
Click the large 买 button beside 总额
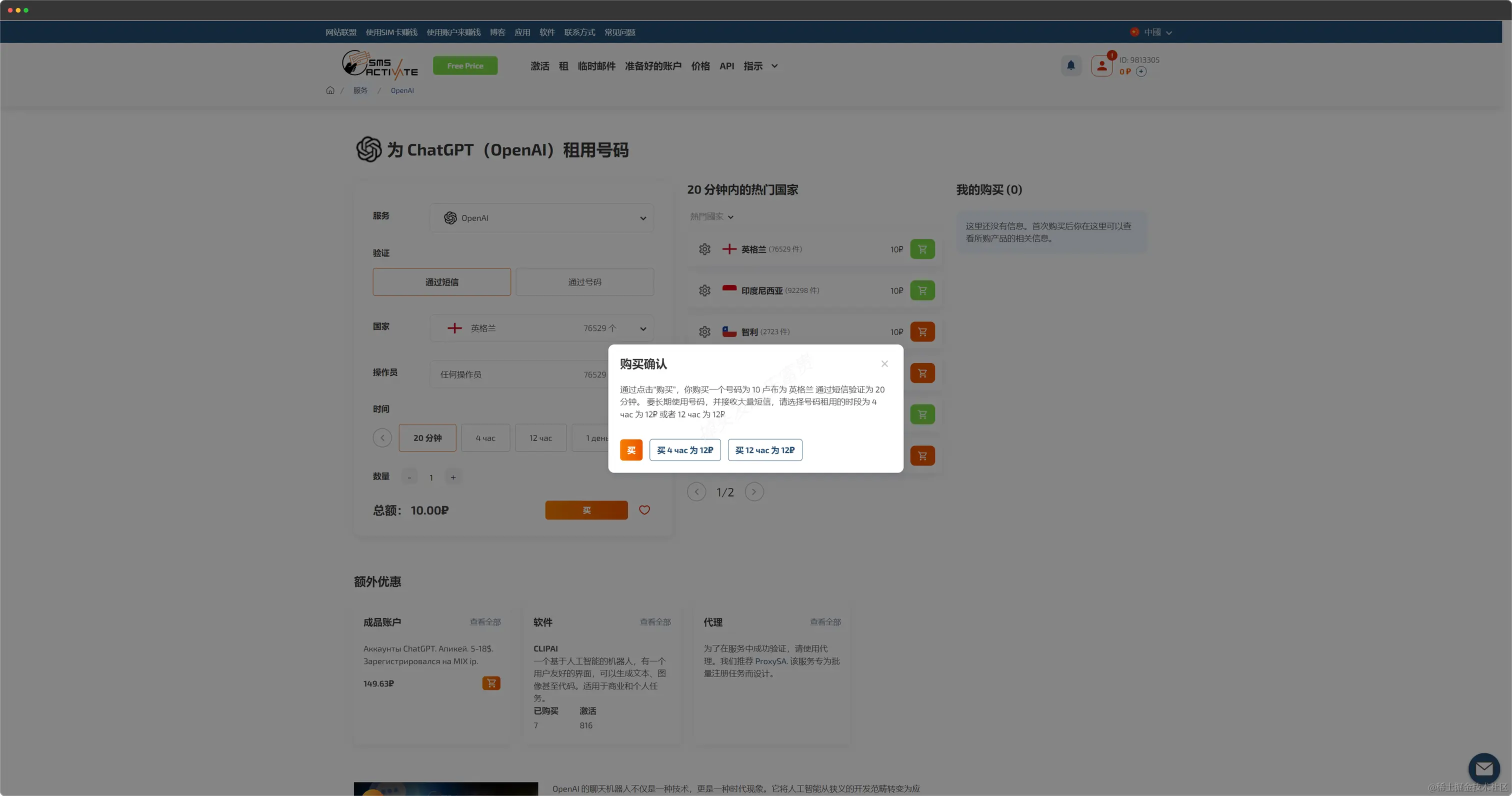pyautogui.click(x=586, y=510)
